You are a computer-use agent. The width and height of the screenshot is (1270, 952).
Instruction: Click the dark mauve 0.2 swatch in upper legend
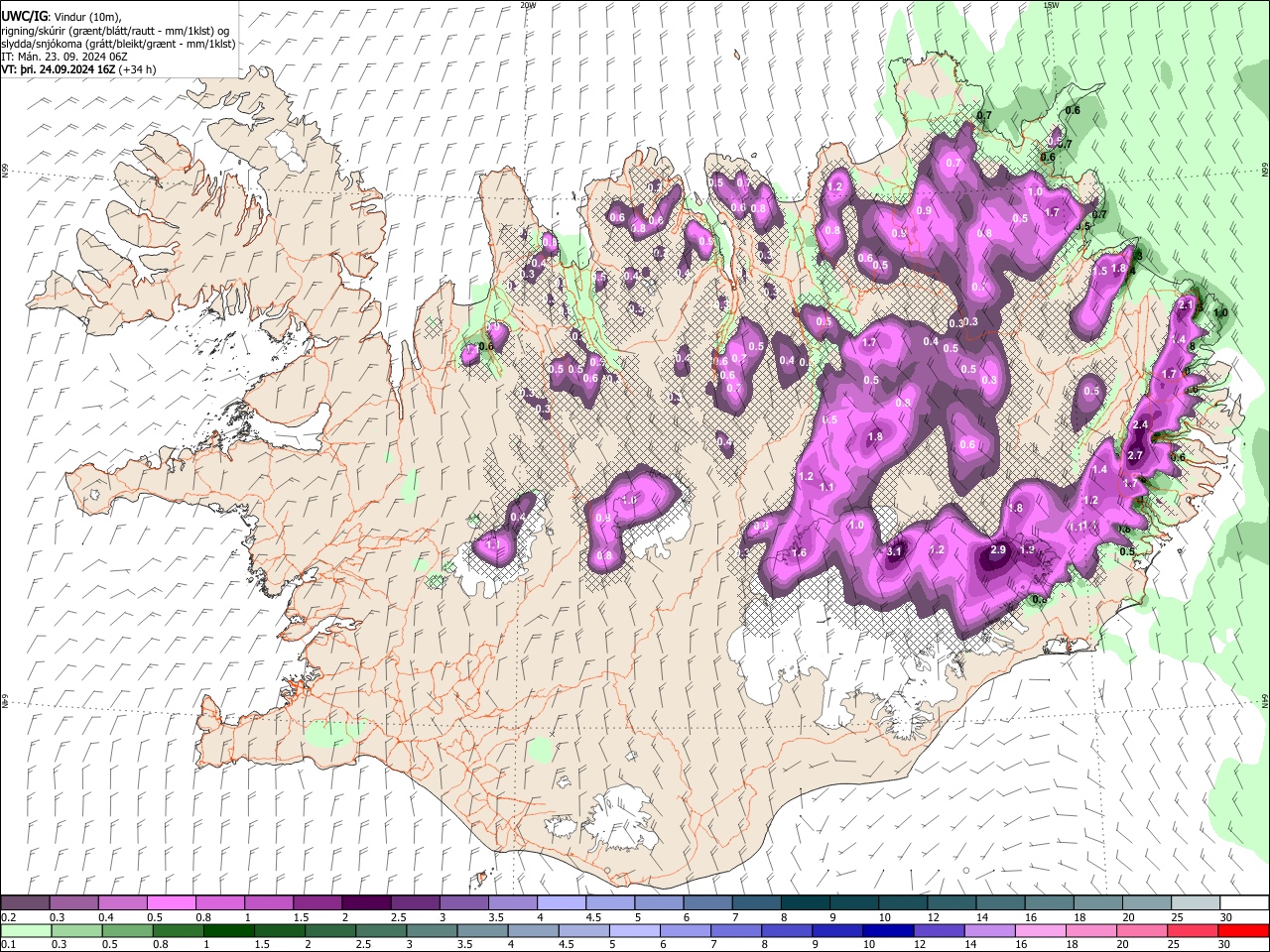25,903
